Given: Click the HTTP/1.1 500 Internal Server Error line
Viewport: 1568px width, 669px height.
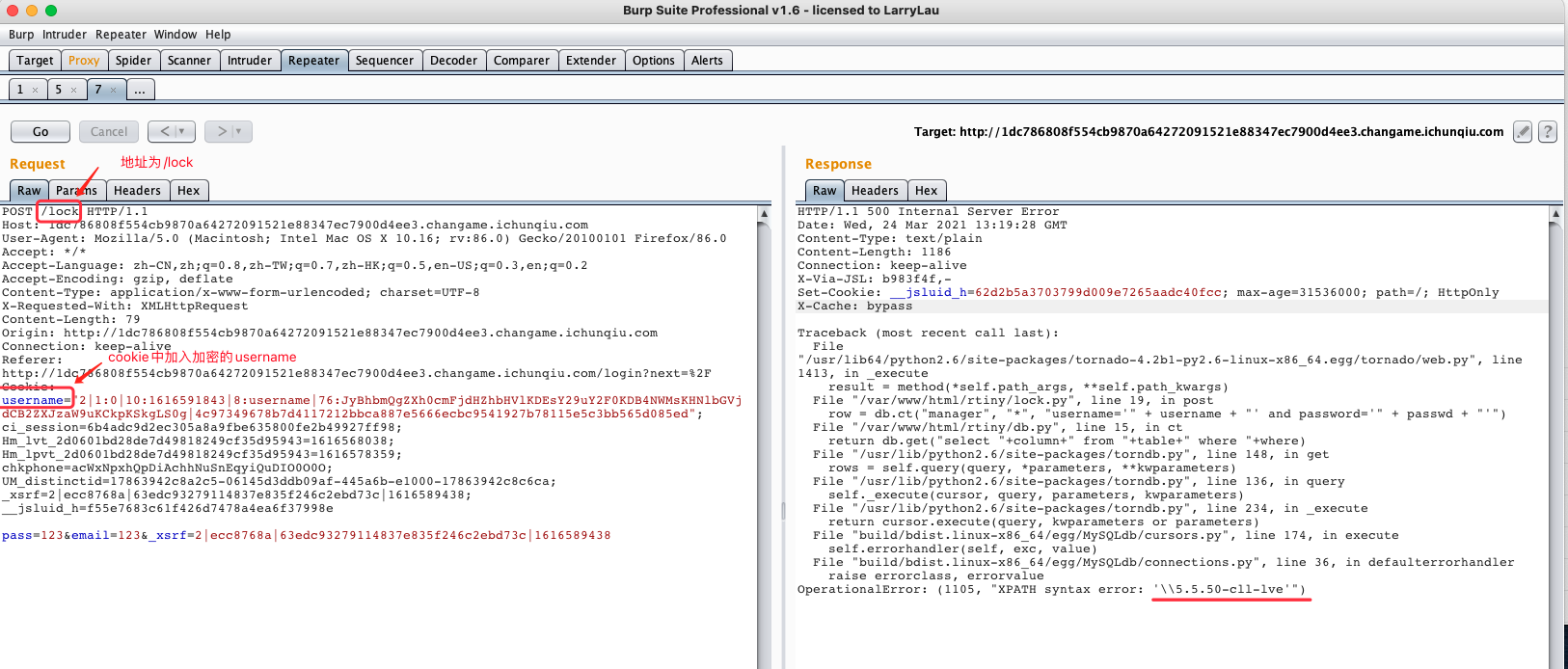Looking at the screenshot, I should pyautogui.click(x=929, y=212).
